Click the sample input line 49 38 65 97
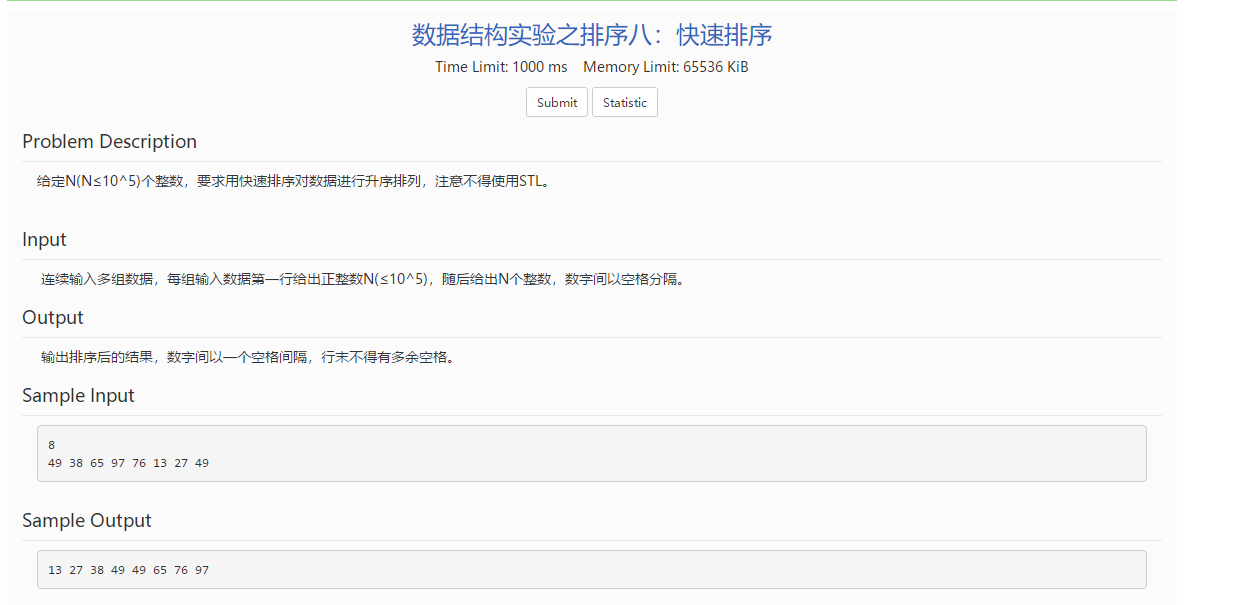1255x605 pixels. pos(128,463)
